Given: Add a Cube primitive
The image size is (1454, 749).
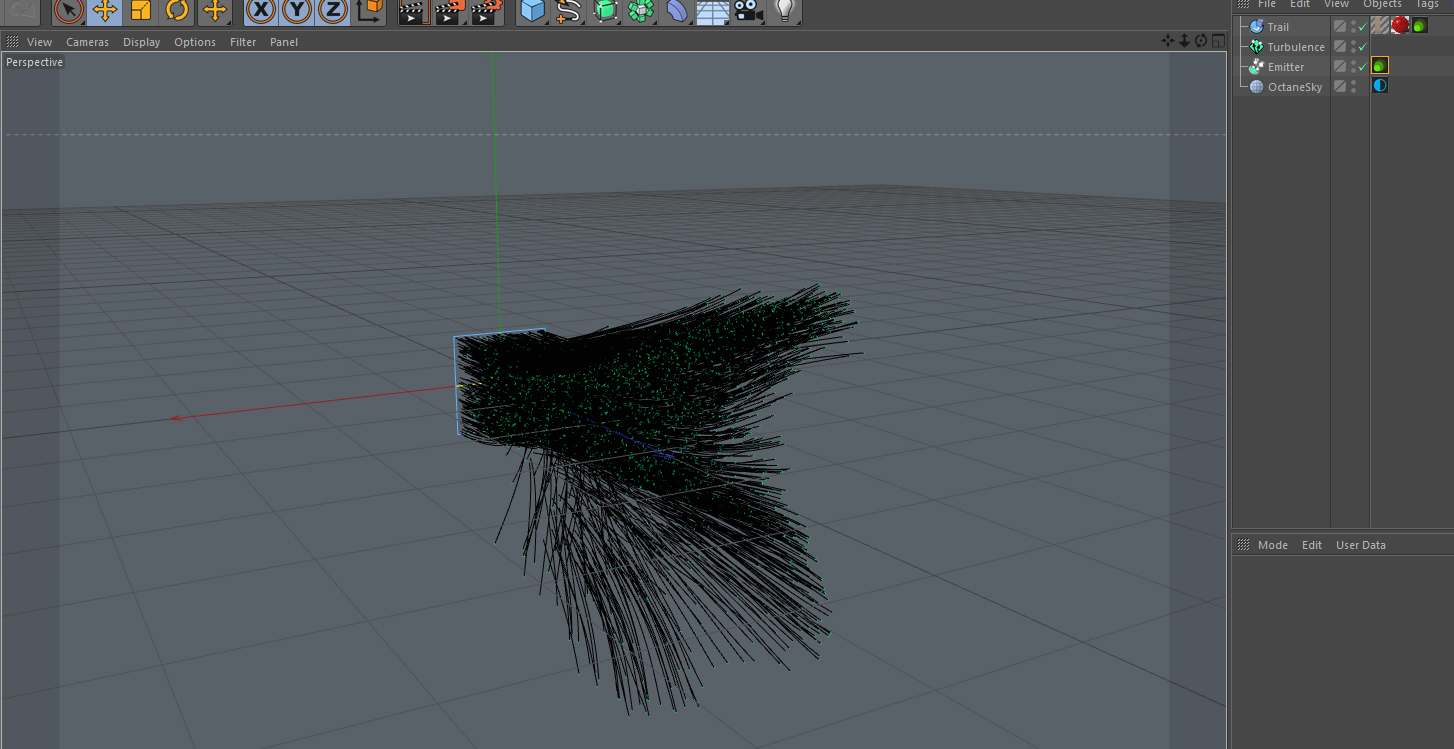Looking at the screenshot, I should tap(533, 11).
